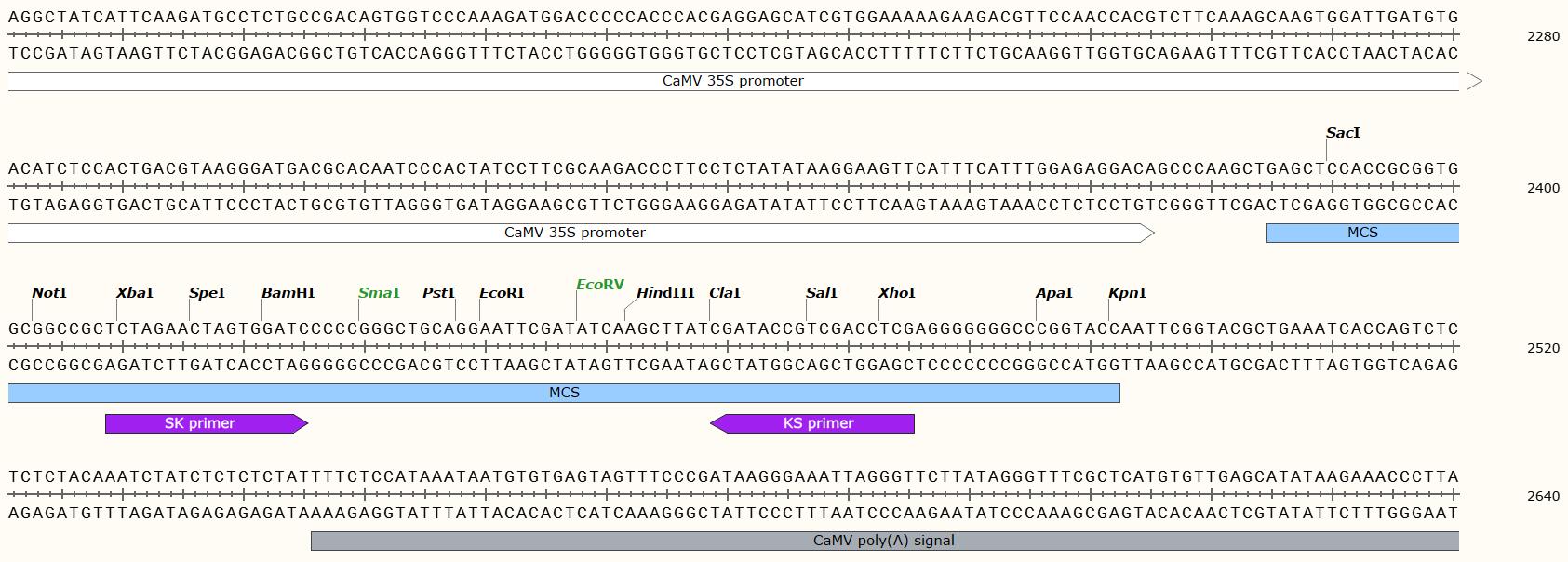Click the KpnI restriction site label
The image size is (1568, 562).
[1127, 293]
